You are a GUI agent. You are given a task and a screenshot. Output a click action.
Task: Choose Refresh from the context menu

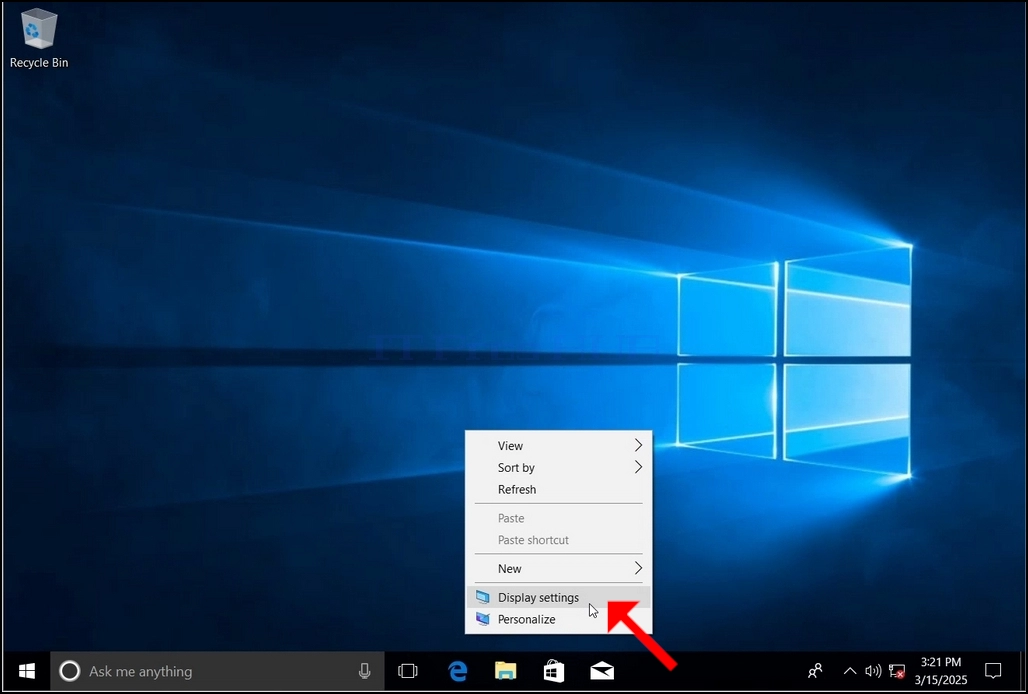[559, 489]
